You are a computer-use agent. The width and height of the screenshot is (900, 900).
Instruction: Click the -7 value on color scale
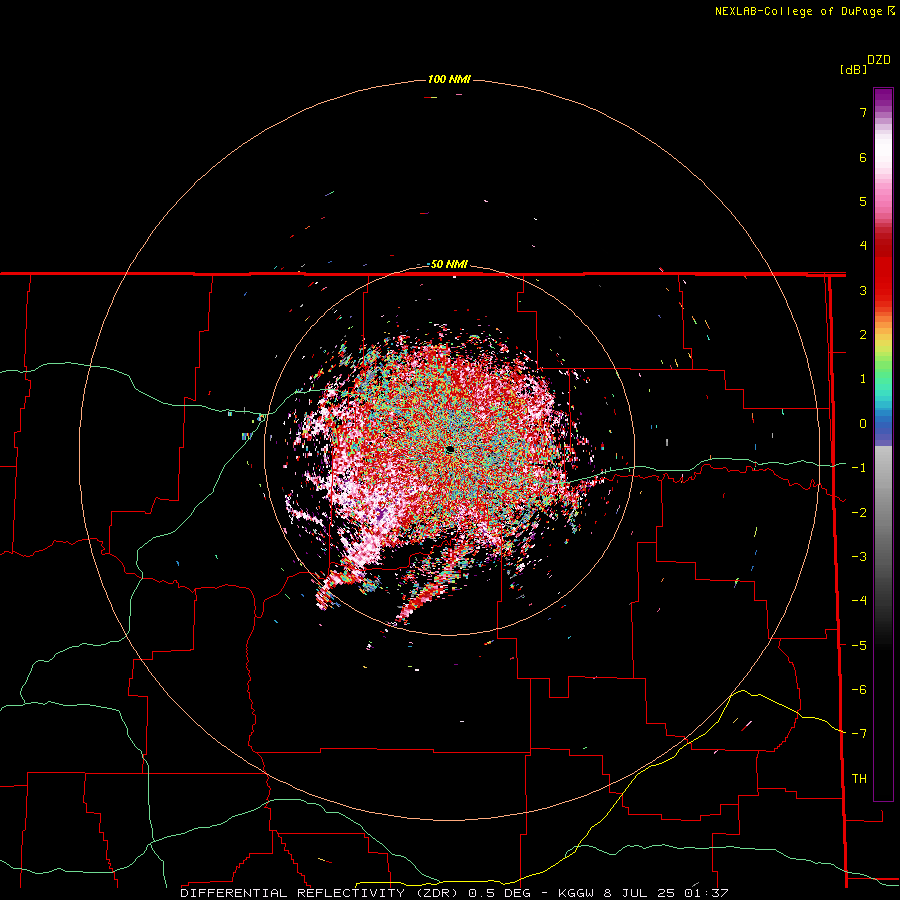pyautogui.click(x=859, y=734)
